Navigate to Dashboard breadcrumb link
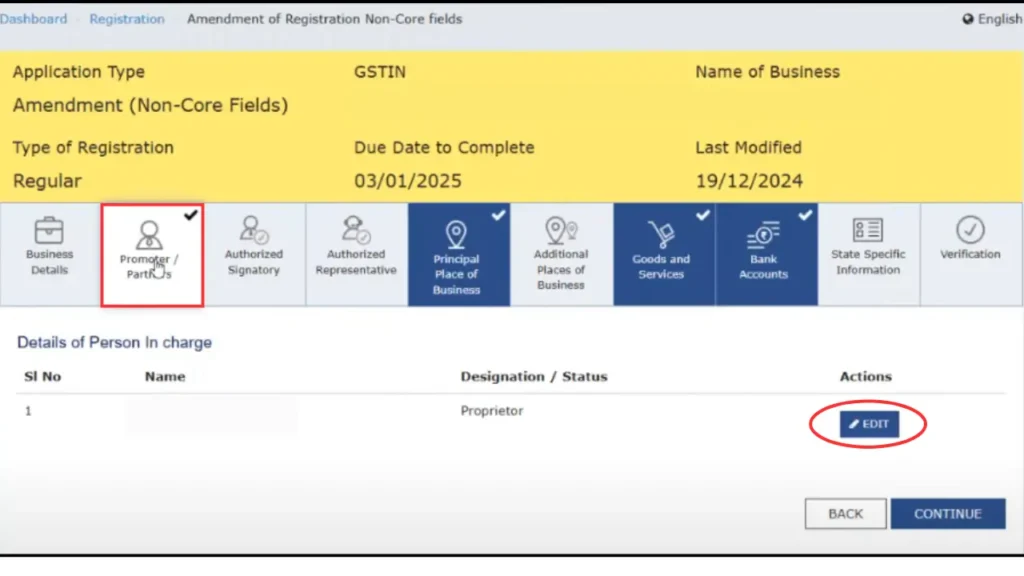Screen dimensions: 1024x576 coord(34,19)
